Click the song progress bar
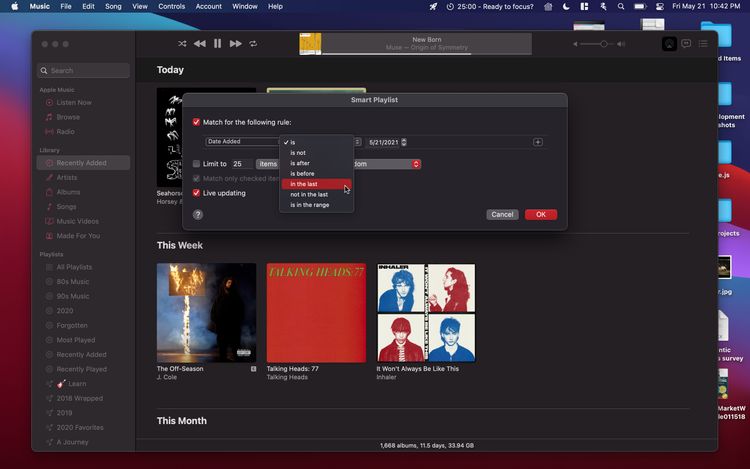 click(427, 54)
